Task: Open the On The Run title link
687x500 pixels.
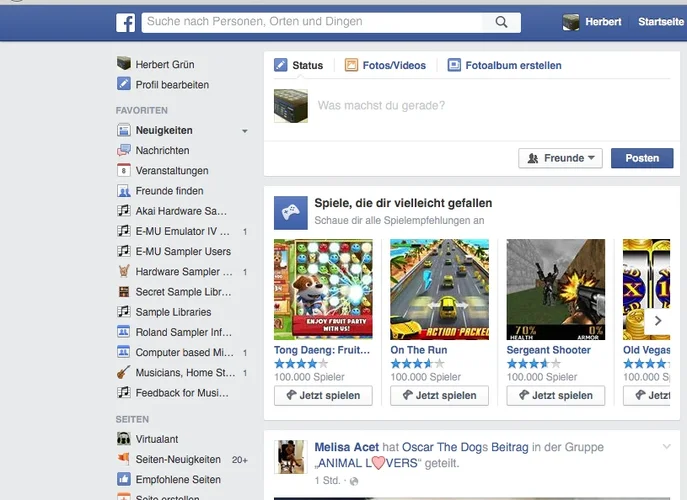Action: pyautogui.click(x=418, y=350)
